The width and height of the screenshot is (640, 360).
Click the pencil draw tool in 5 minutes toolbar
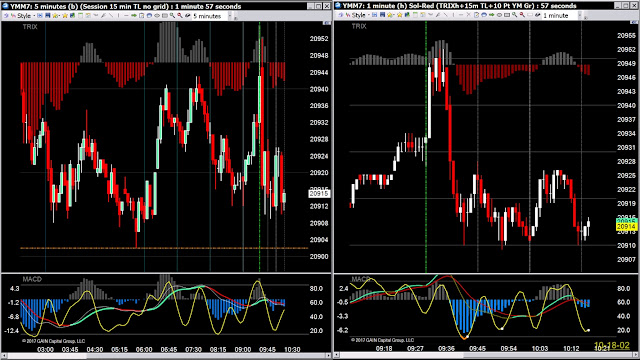(103, 16)
